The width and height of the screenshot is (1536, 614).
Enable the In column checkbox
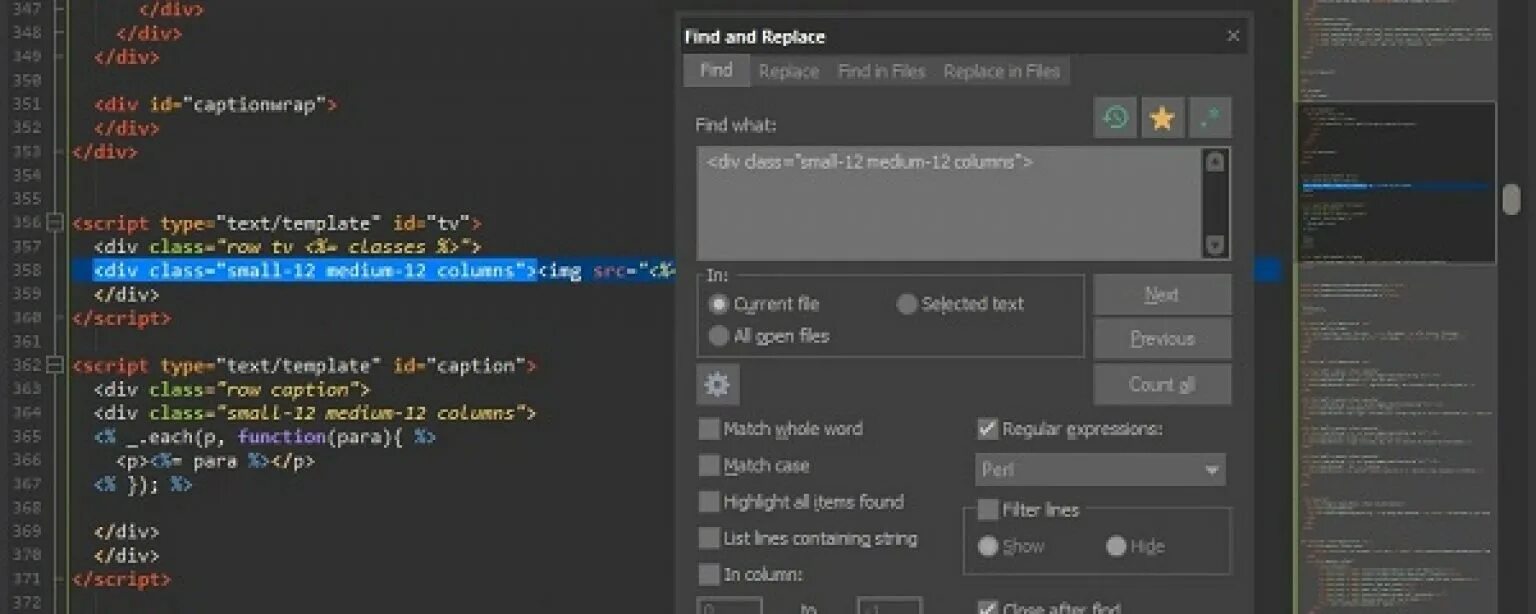click(709, 574)
